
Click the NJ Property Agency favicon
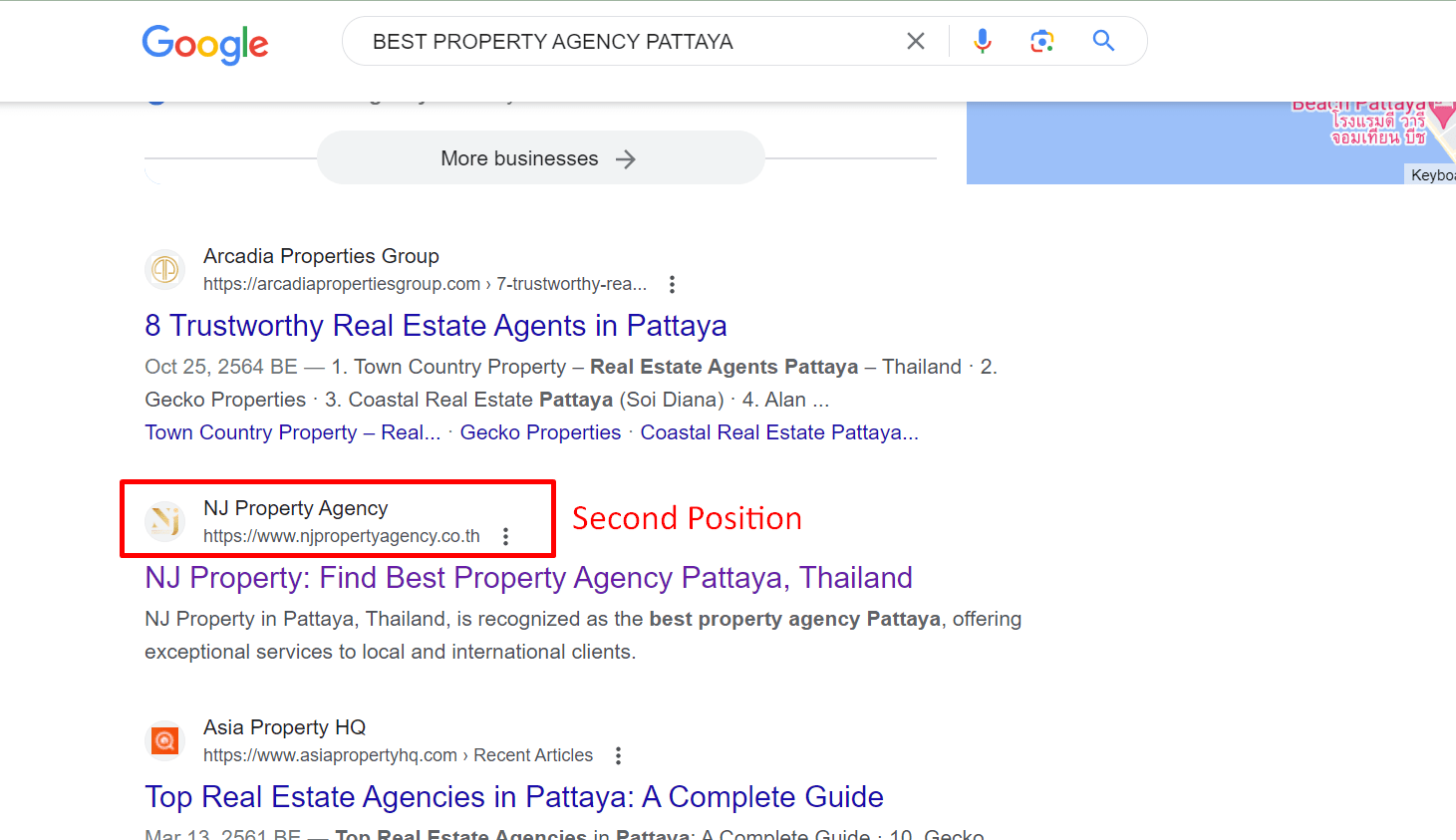coord(165,521)
